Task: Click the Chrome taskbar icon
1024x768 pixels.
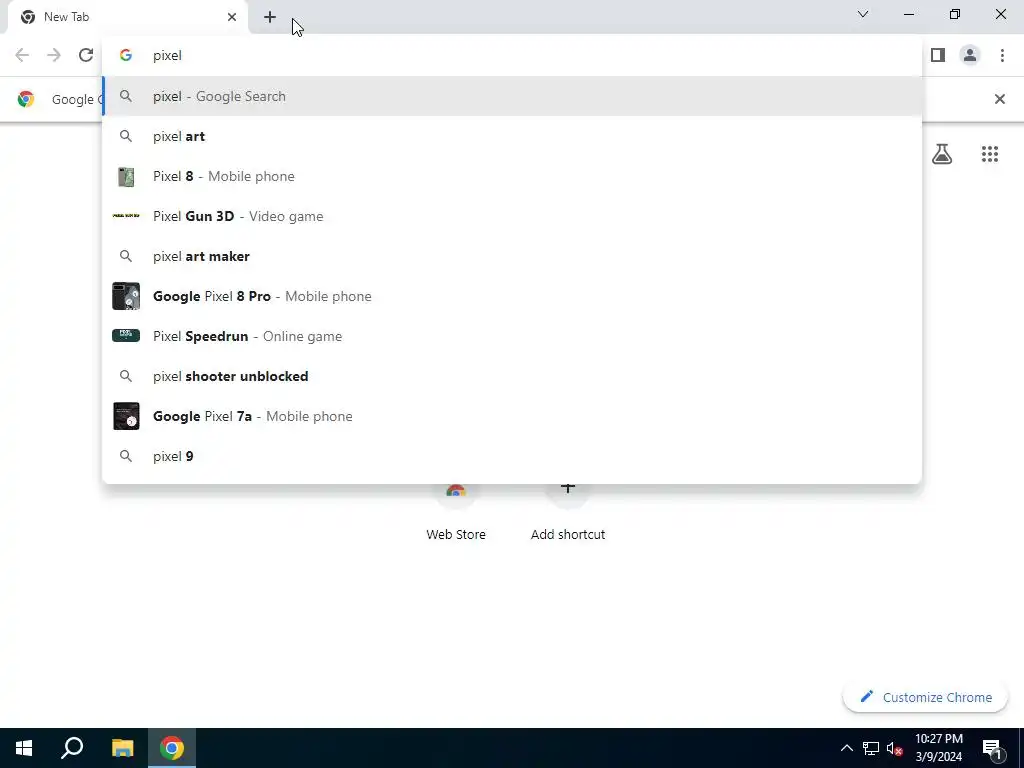Action: [x=172, y=748]
